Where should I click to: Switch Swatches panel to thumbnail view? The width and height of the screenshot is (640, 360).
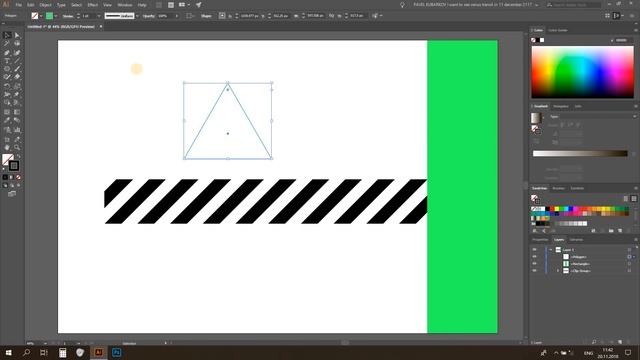point(634,199)
